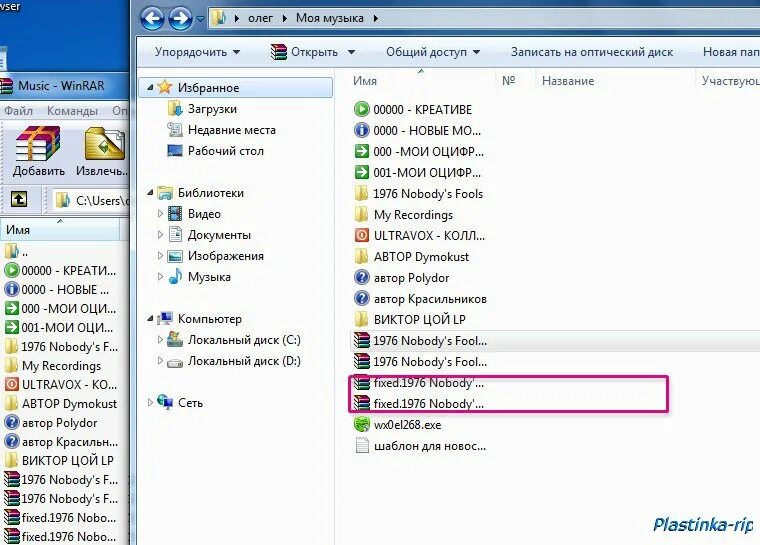
Task: Select 'автор Polydor' in WinRAR list
Action: coord(51,423)
